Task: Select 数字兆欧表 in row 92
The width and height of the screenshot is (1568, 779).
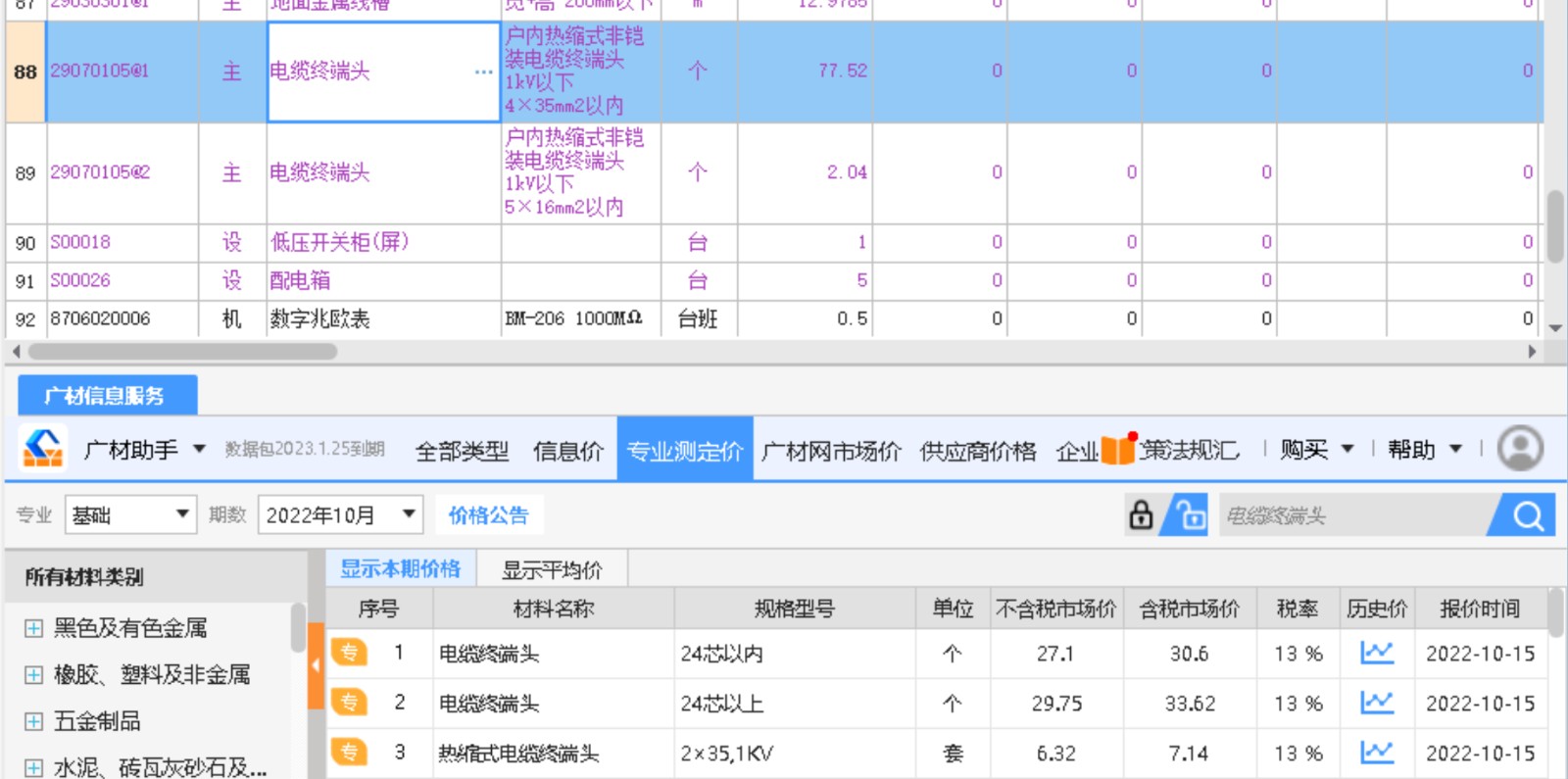Action: coord(319,318)
